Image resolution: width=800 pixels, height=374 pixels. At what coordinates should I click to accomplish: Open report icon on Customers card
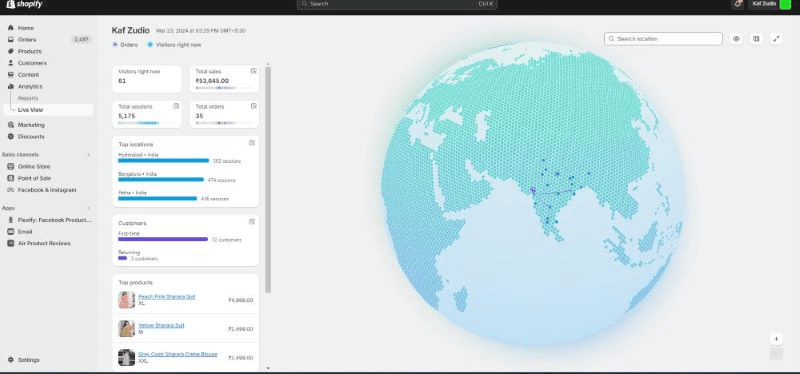pyautogui.click(x=252, y=222)
